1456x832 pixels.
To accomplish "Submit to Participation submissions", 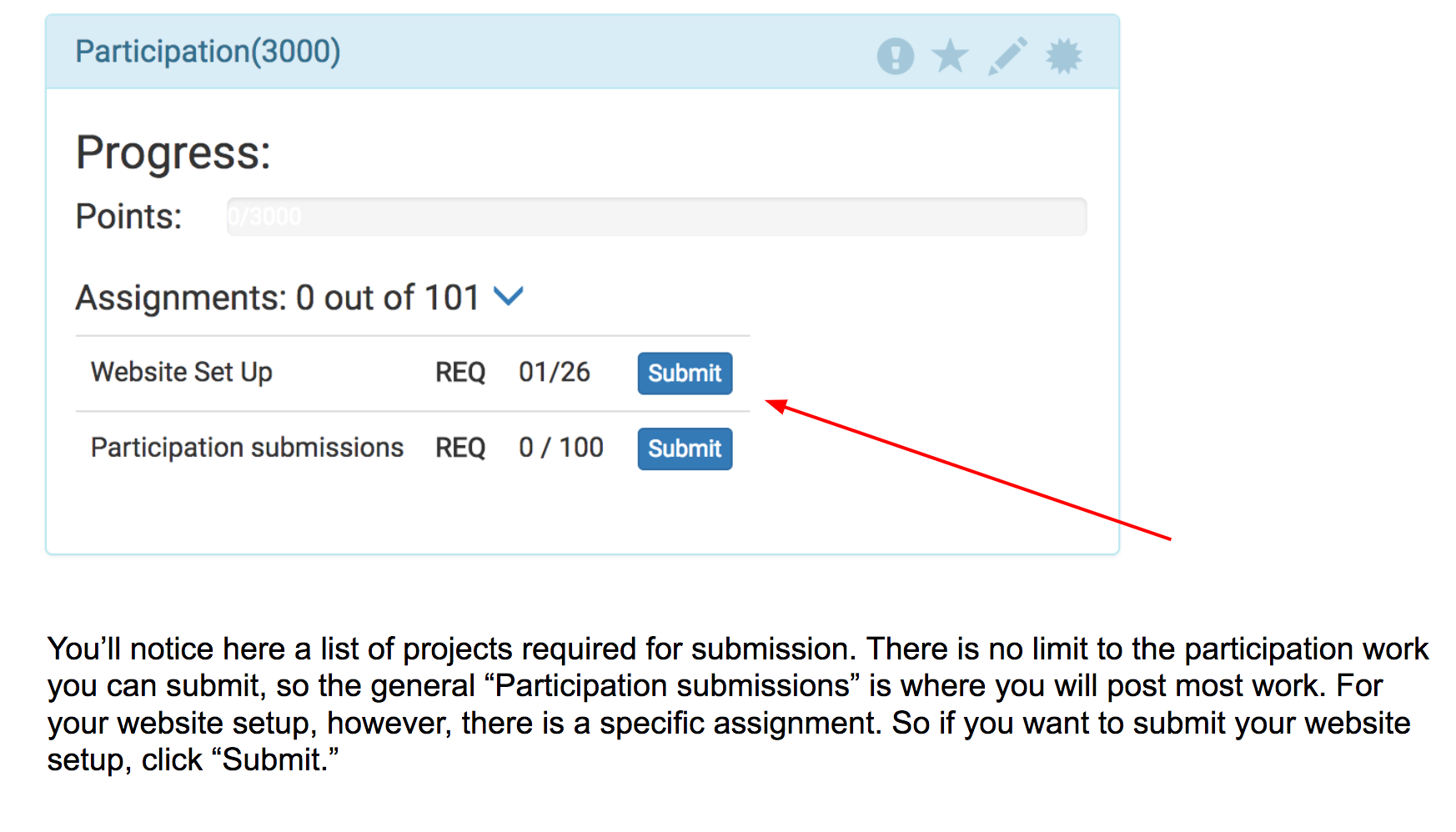I will coord(685,449).
